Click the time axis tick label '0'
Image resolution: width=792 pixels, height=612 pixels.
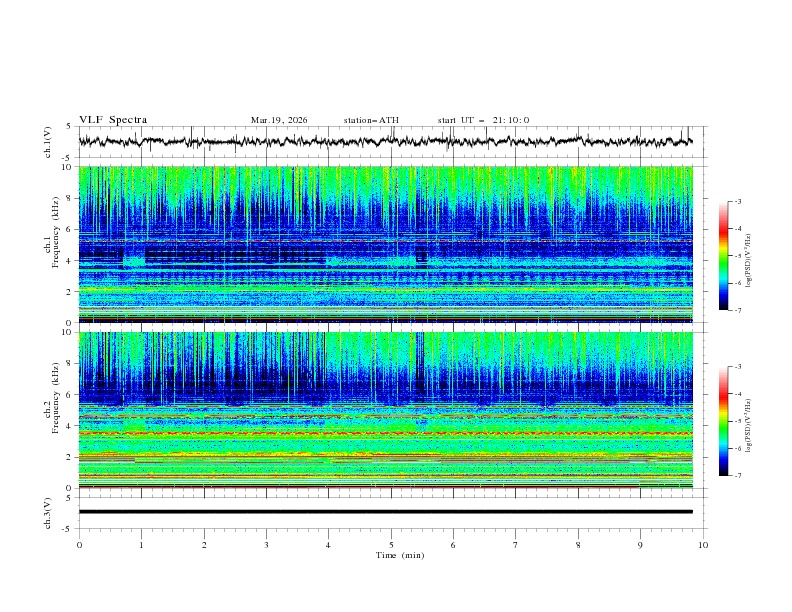click(79, 545)
